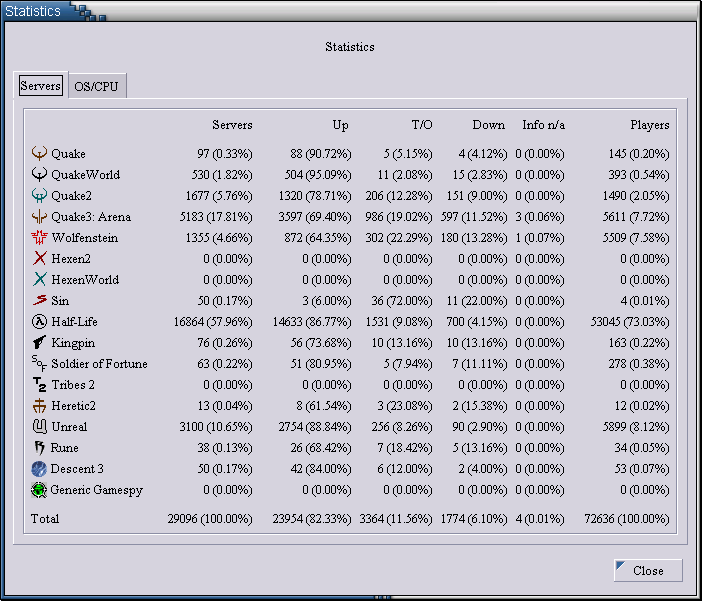Click Heretic2 down value 2 (15.38%)
This screenshot has width=702, height=601.
tap(480, 406)
